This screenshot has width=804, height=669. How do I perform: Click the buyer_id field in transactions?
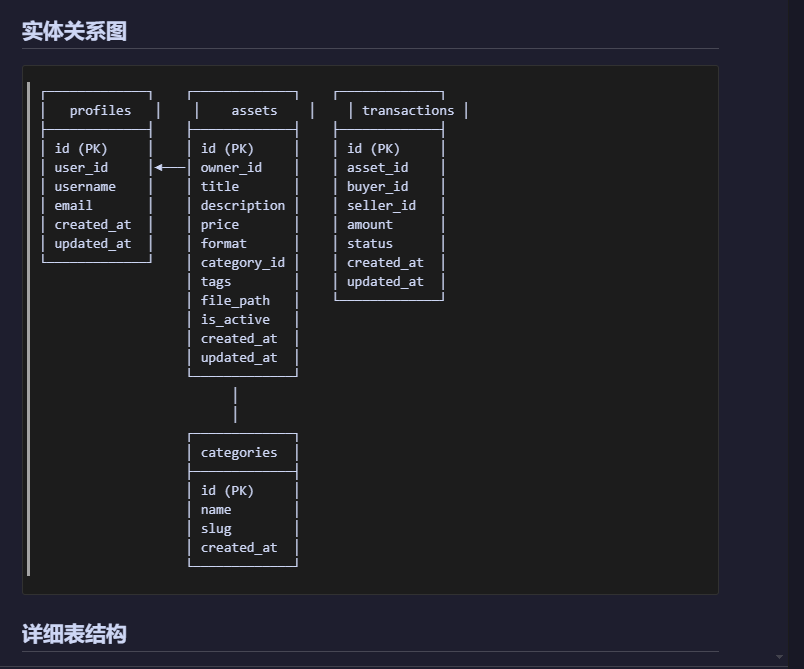point(378,187)
